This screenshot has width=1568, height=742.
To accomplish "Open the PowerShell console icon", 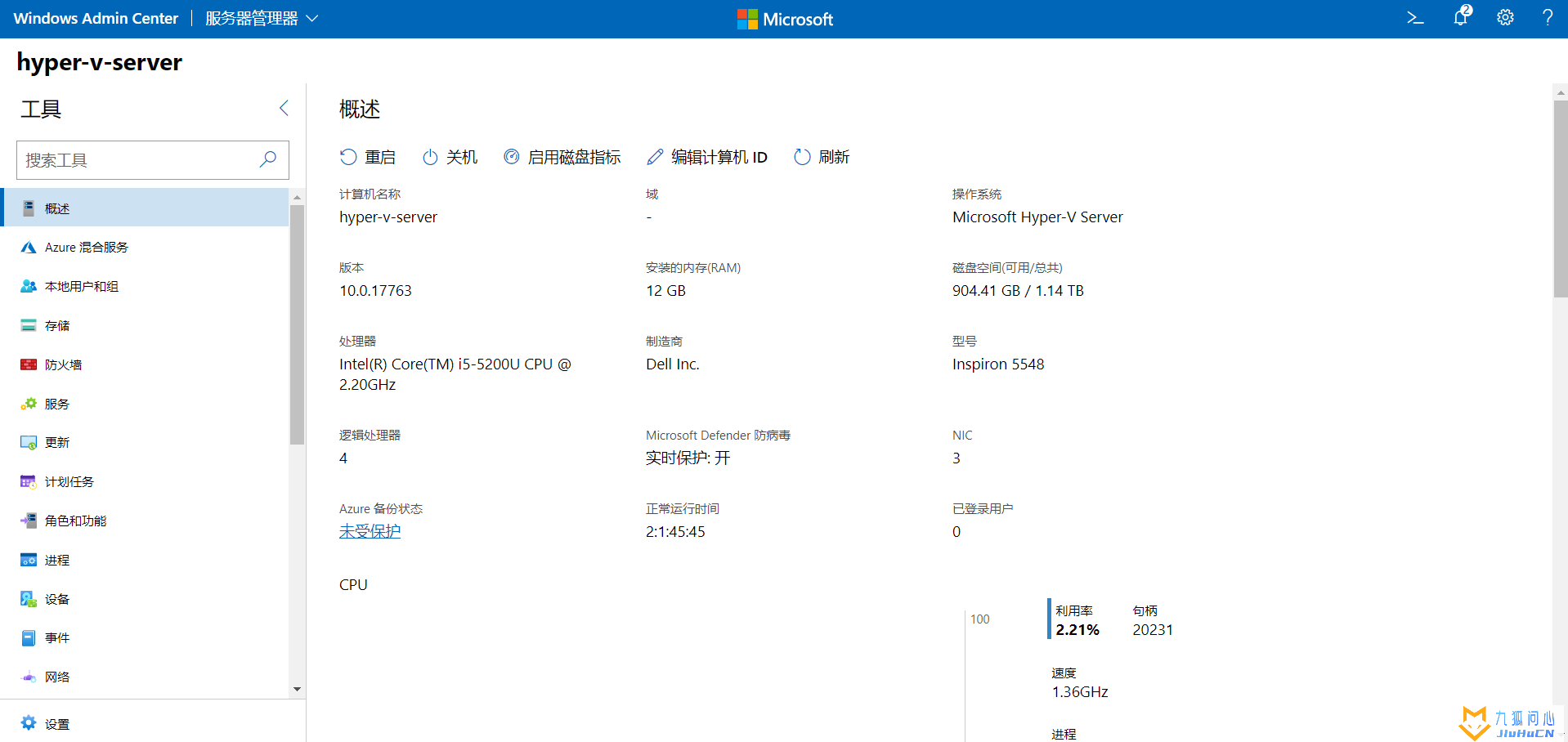I will tap(1415, 18).
